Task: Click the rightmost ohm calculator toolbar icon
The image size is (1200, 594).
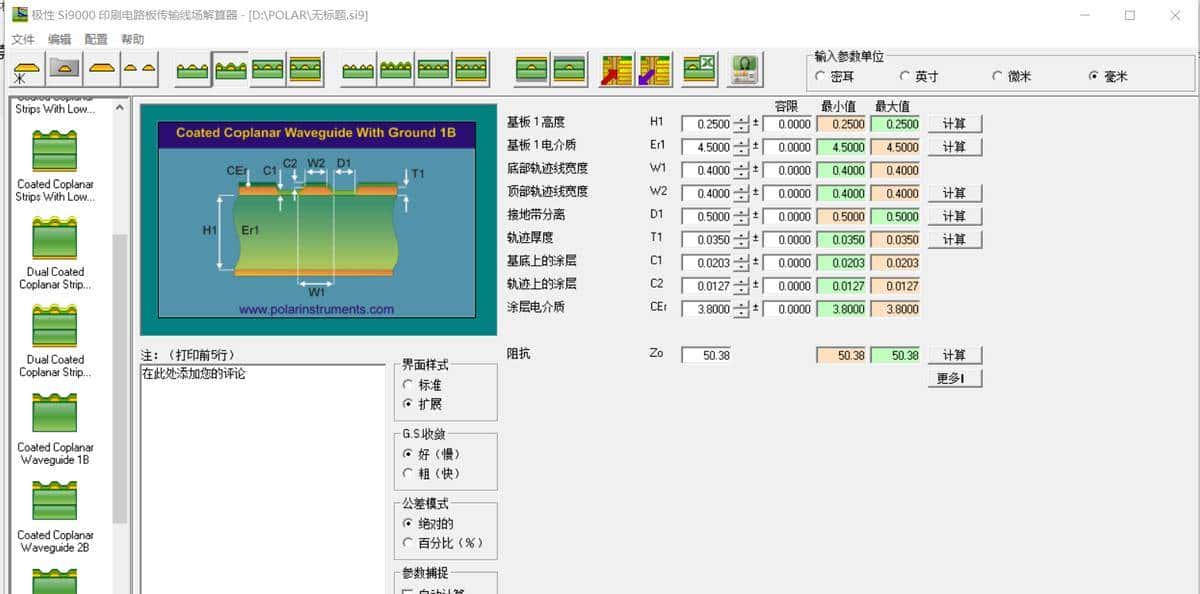Action: tap(744, 70)
